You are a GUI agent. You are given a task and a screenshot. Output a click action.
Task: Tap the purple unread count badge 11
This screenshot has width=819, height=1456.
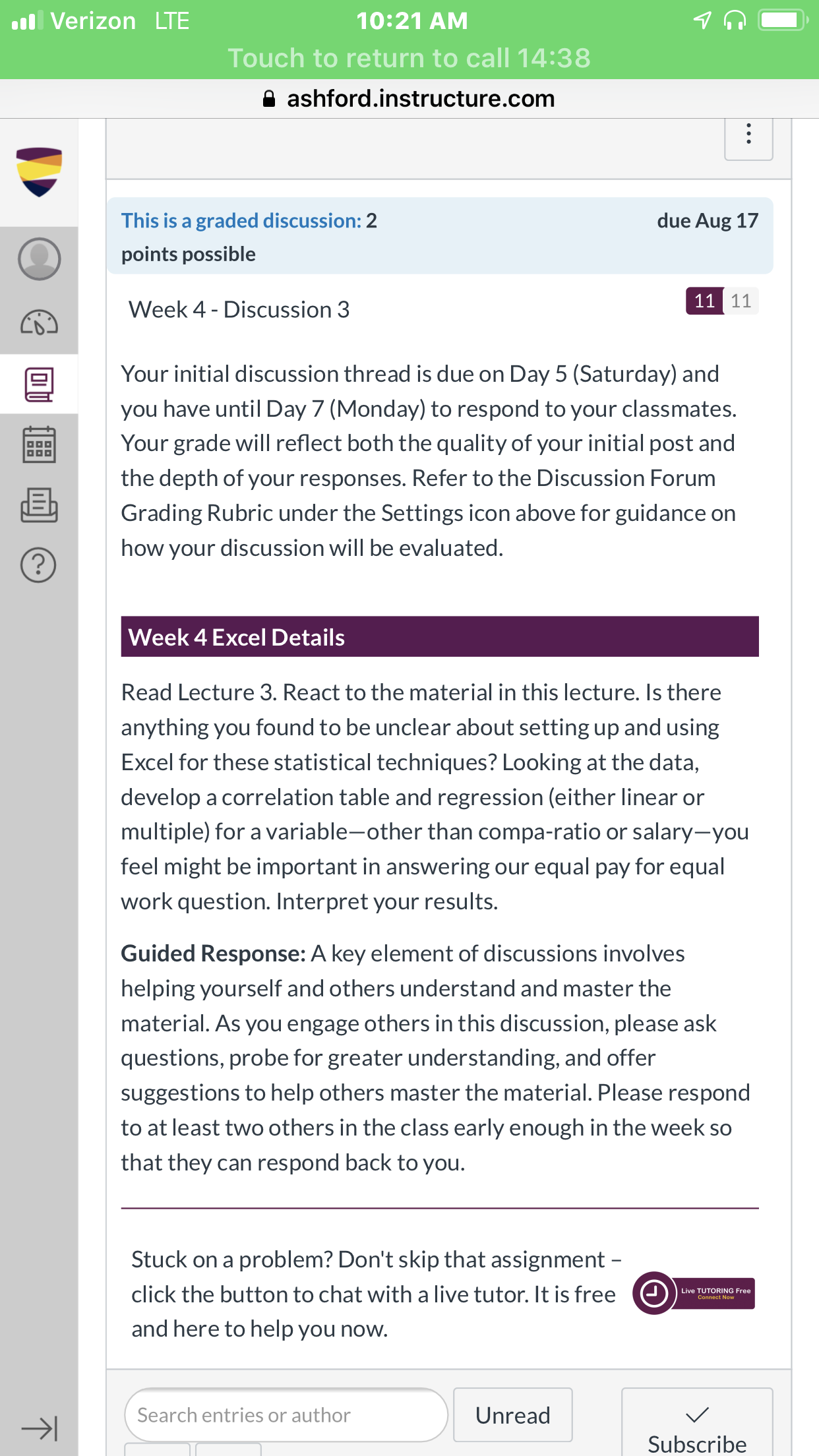tap(704, 301)
